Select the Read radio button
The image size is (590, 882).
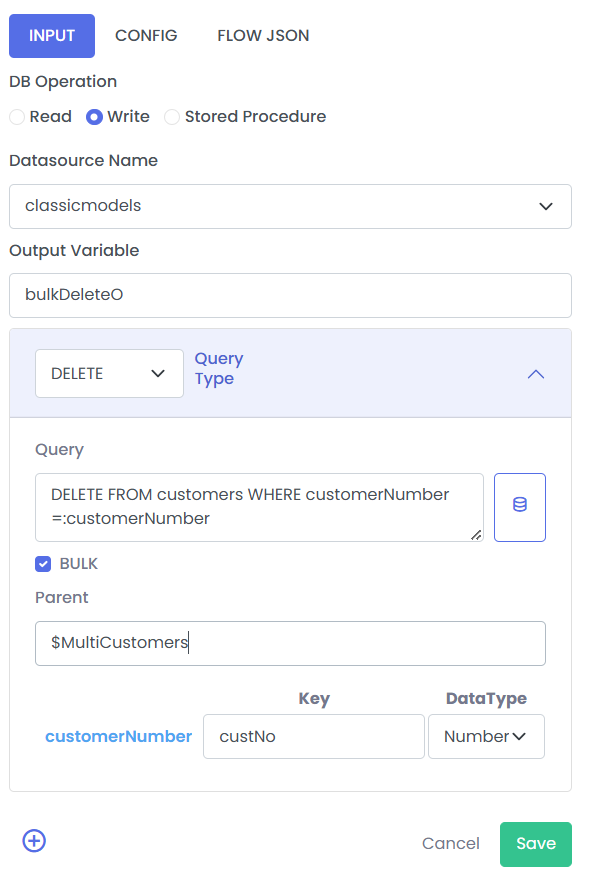coord(17,117)
